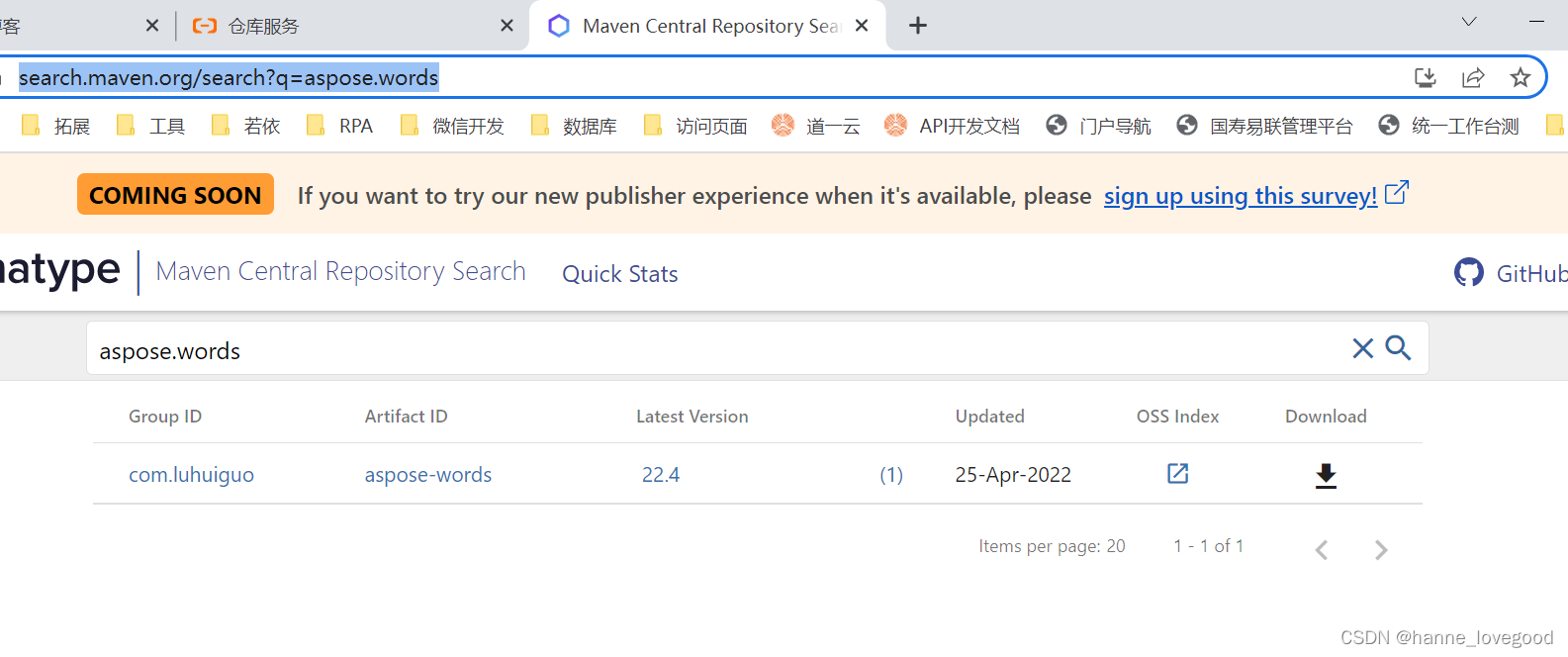Select the Maven Central Repository Search tab
The image size is (1568, 657).
pyautogui.click(x=707, y=26)
